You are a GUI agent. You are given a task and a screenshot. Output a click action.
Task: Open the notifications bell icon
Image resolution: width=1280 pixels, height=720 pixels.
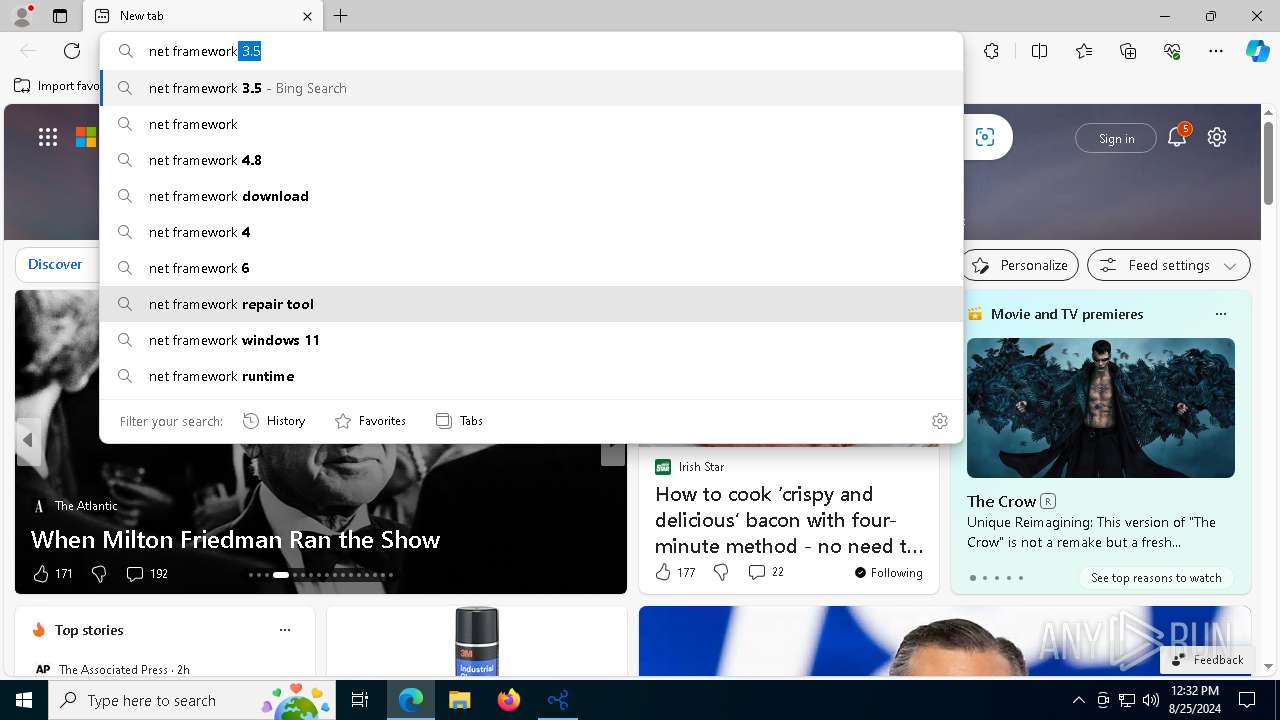1177,137
